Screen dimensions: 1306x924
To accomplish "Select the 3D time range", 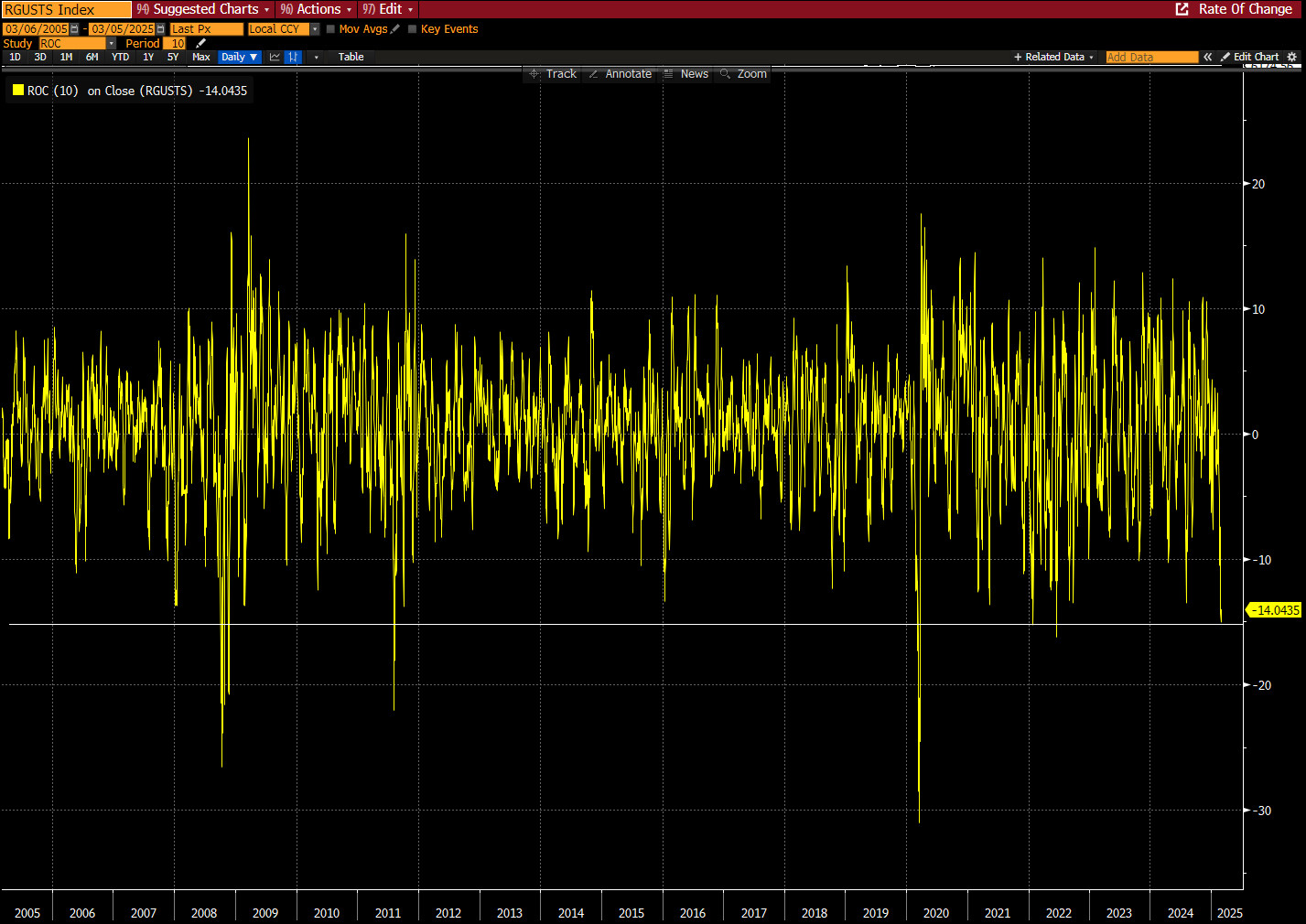I will (x=40, y=57).
